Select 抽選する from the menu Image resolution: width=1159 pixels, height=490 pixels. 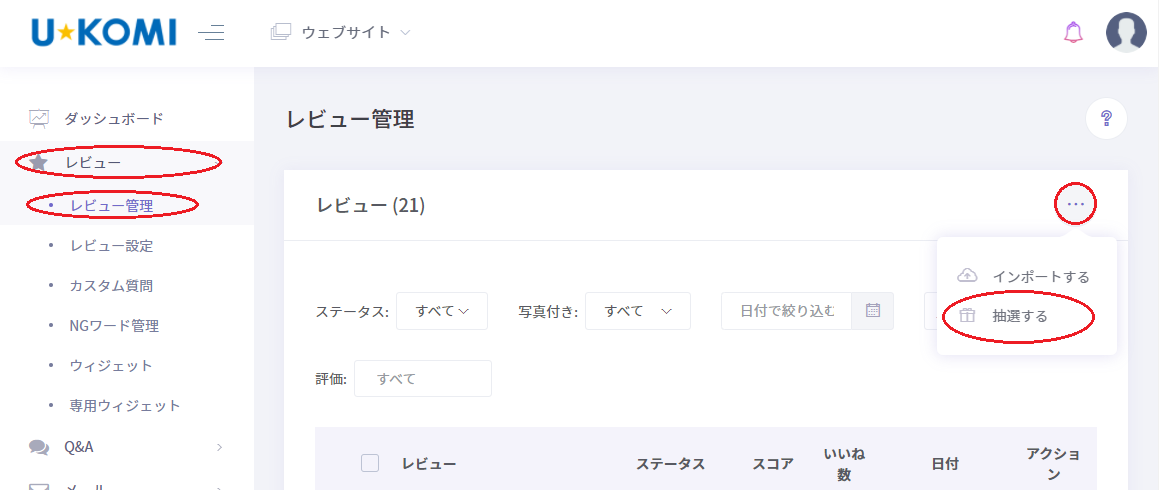point(1020,316)
